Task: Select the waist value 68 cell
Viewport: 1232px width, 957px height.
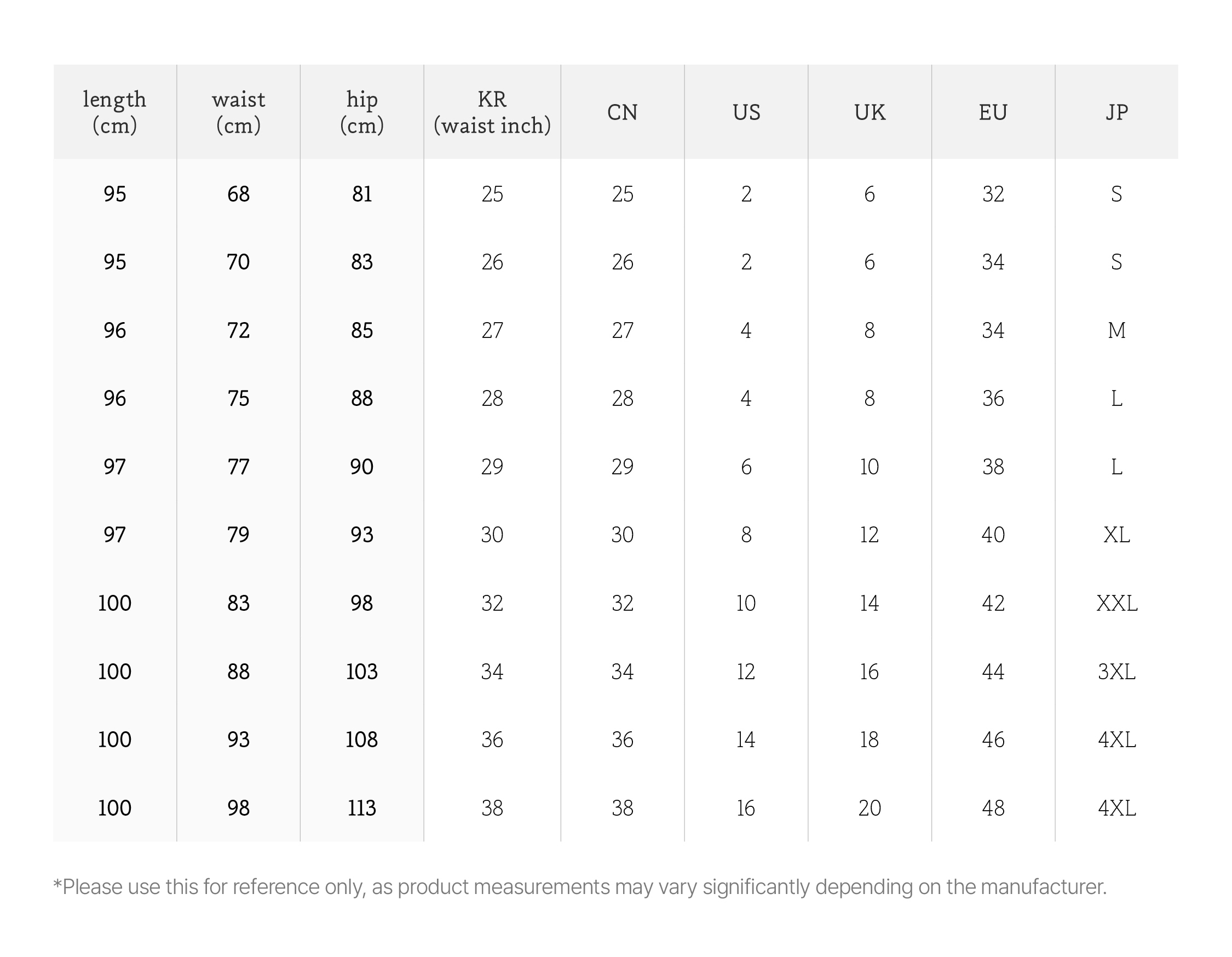Action: click(238, 194)
